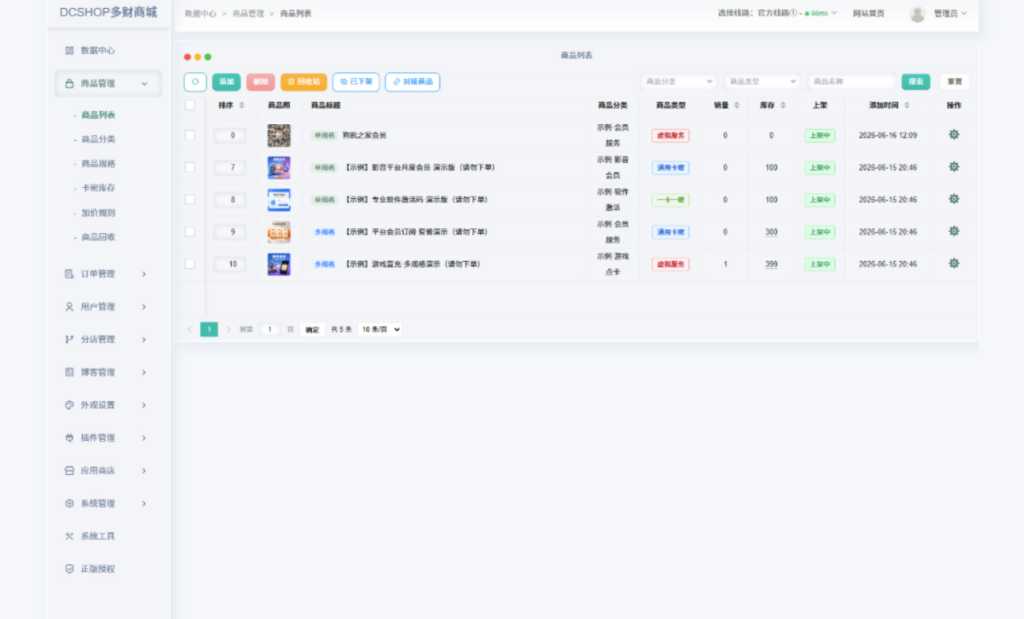Expand the 订单管理 chevron
The width and height of the screenshot is (1024, 619).
(144, 274)
